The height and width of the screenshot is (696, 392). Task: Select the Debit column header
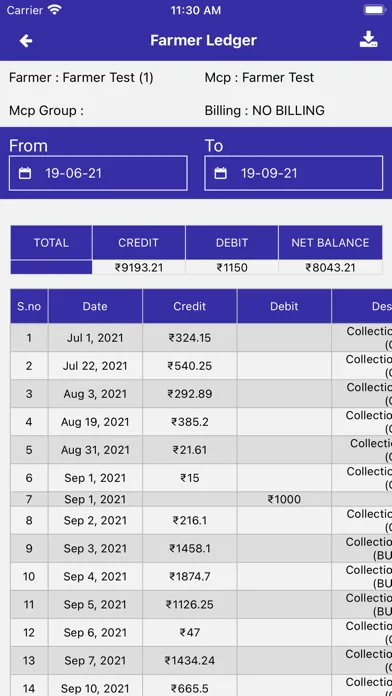coord(284,306)
